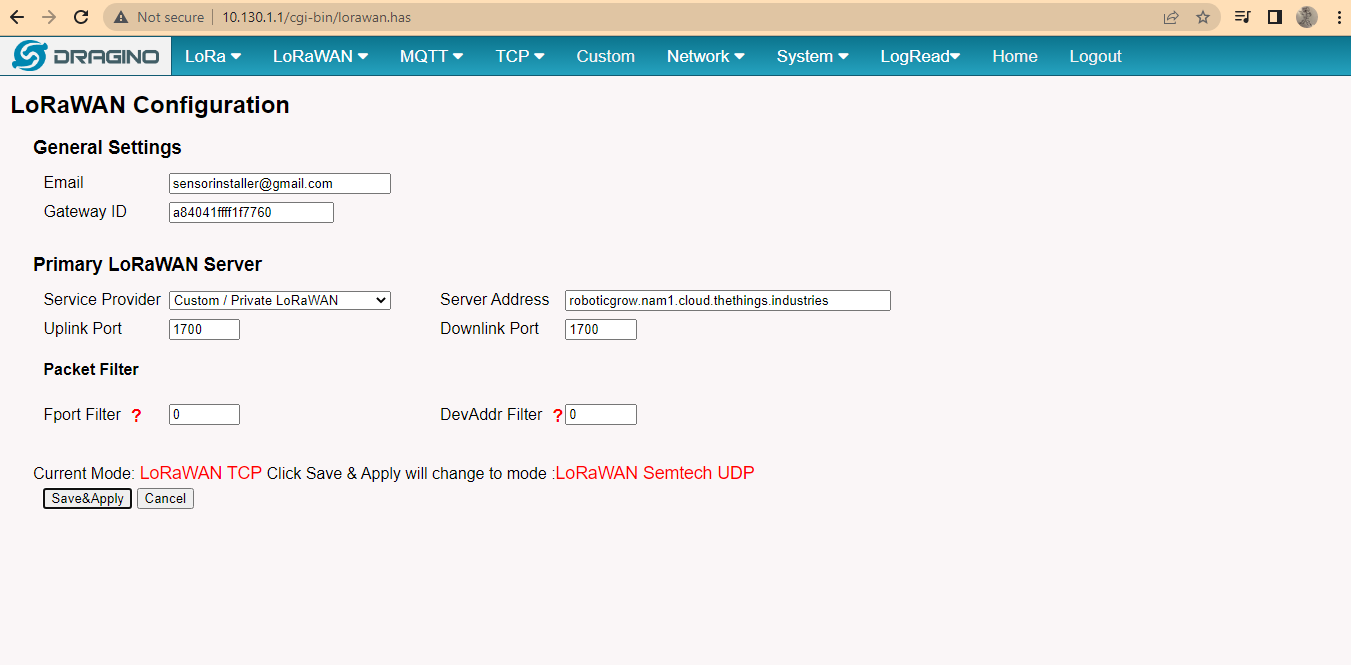Viewport: 1351px width, 665px height.
Task: Go to the Custom page
Action: point(605,56)
